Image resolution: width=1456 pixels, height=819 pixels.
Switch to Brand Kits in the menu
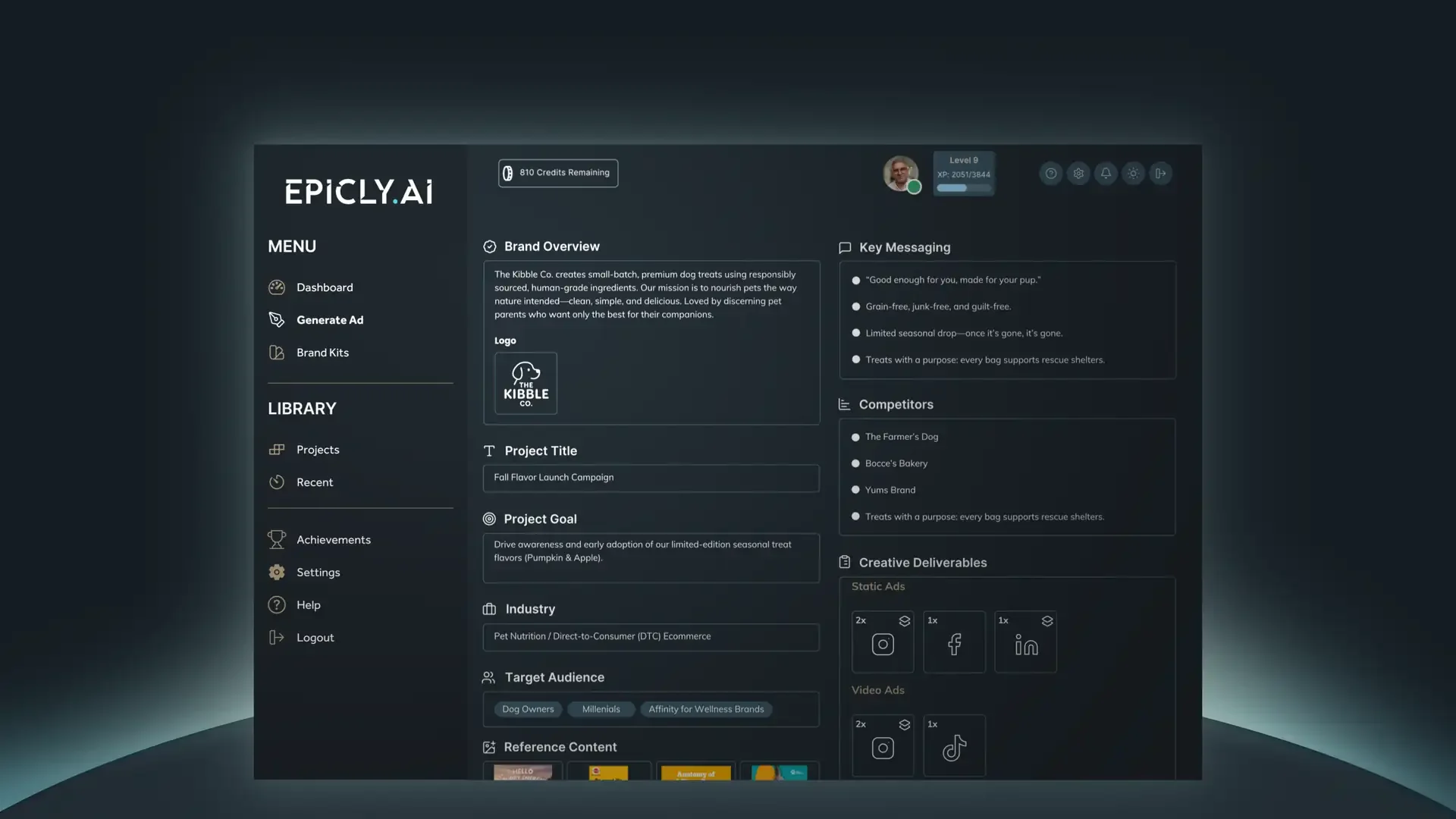(x=322, y=352)
